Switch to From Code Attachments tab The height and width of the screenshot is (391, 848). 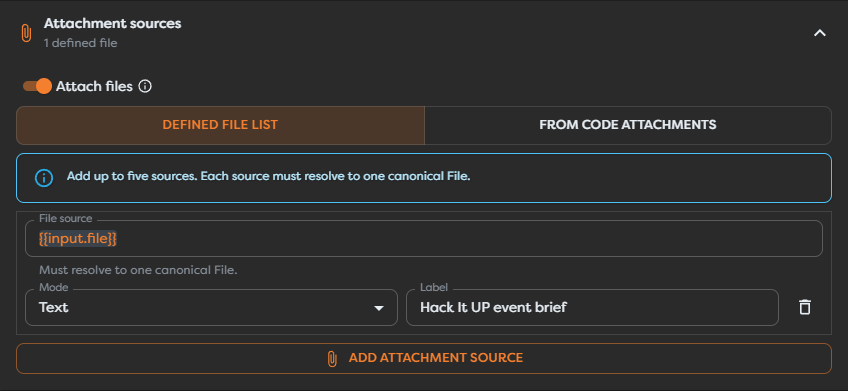click(x=628, y=125)
